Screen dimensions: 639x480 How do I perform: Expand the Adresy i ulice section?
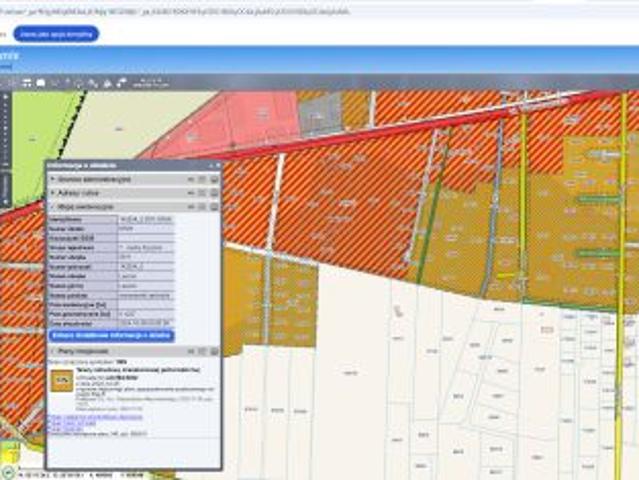tap(53, 193)
